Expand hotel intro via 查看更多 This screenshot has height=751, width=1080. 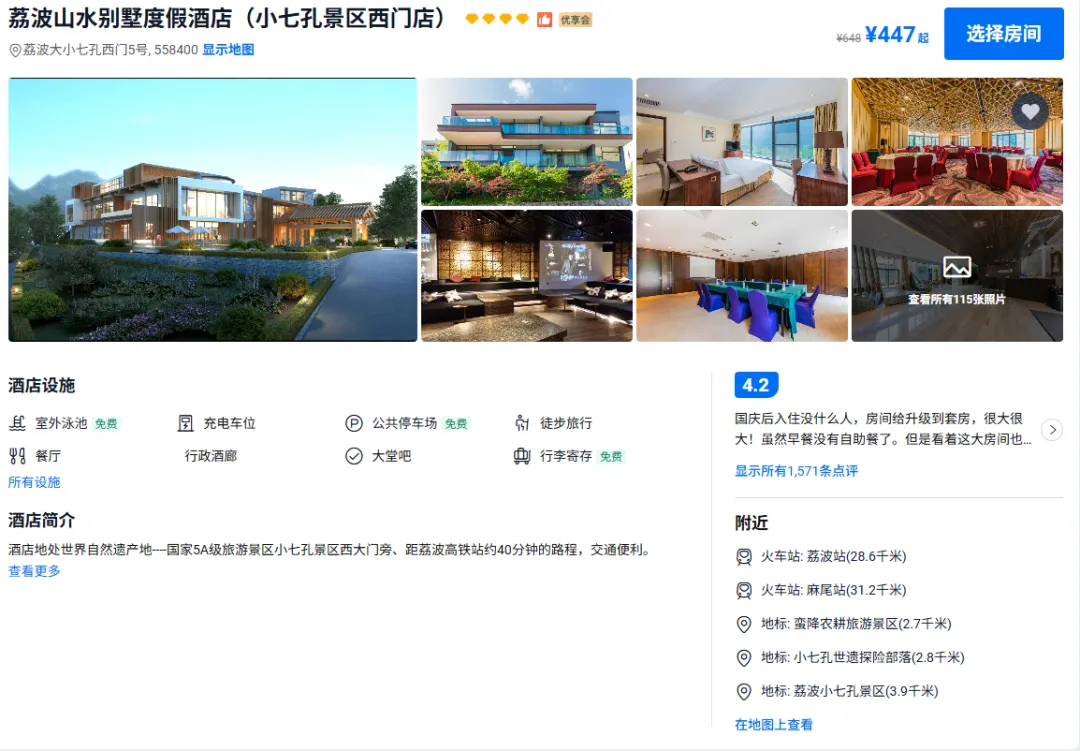click(x=34, y=571)
